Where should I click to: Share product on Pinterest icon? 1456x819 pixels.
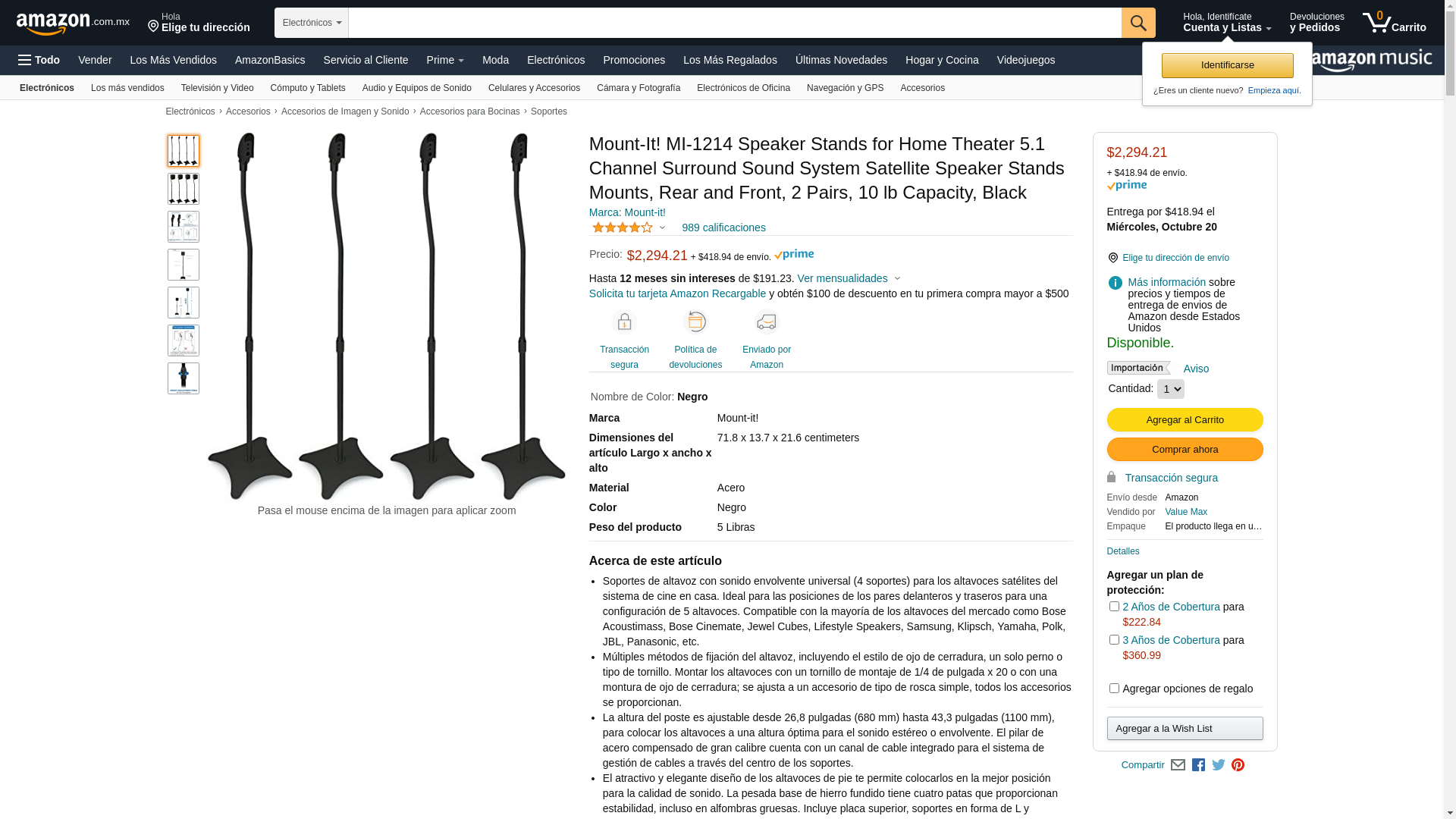click(x=1238, y=765)
